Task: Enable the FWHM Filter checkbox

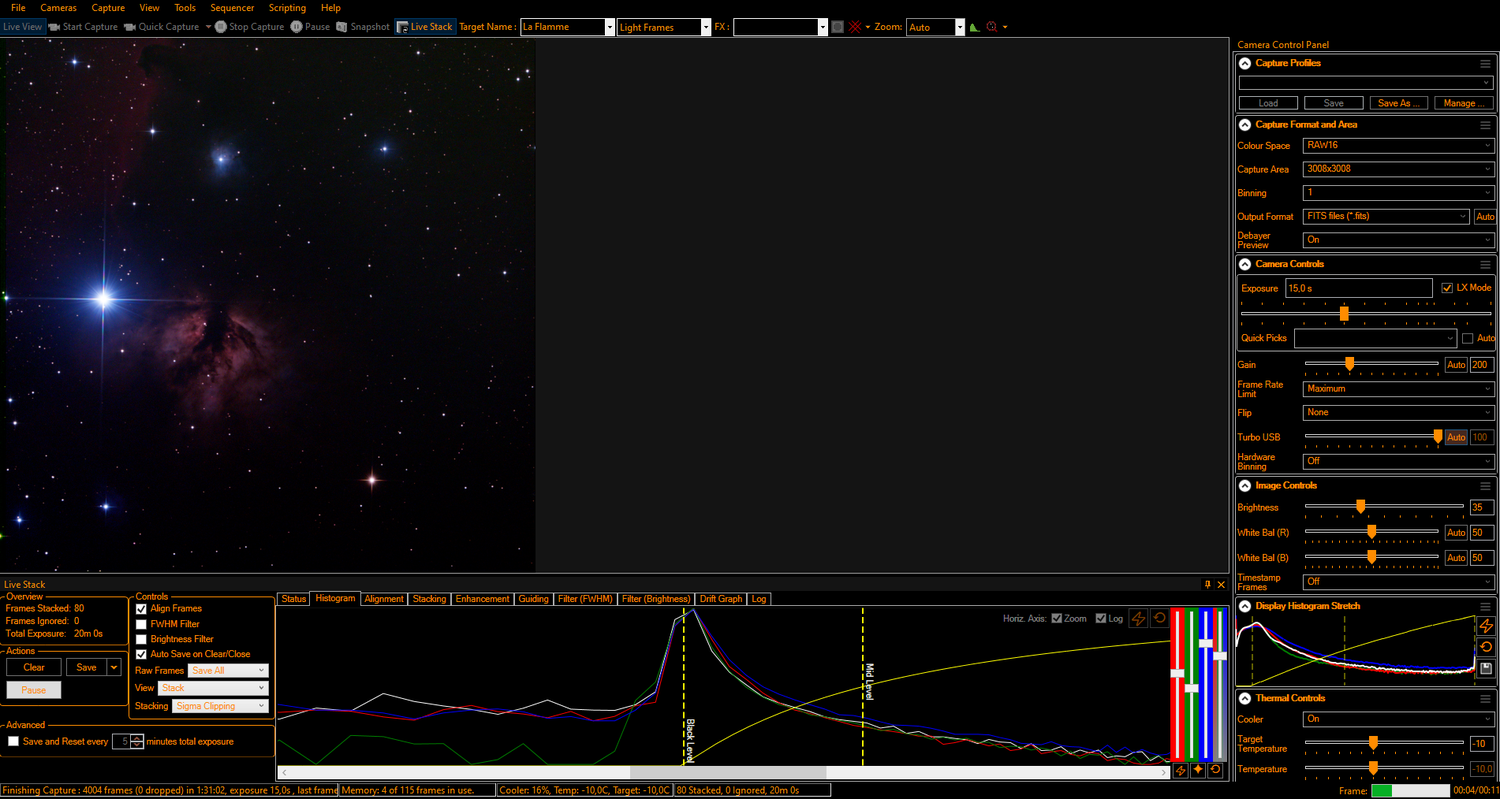Action: (x=141, y=624)
